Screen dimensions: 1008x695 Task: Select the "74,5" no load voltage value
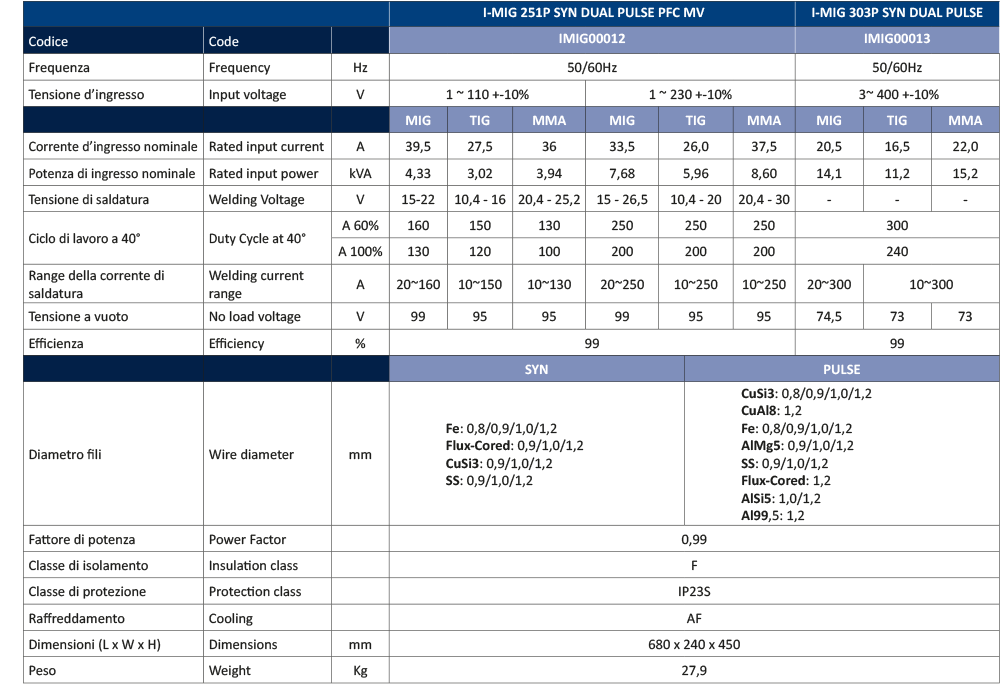(829, 316)
